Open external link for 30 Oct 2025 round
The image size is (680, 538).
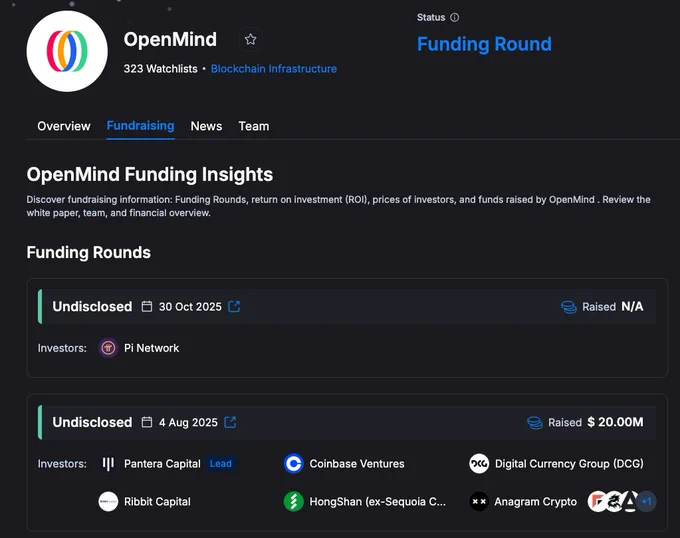coord(234,306)
